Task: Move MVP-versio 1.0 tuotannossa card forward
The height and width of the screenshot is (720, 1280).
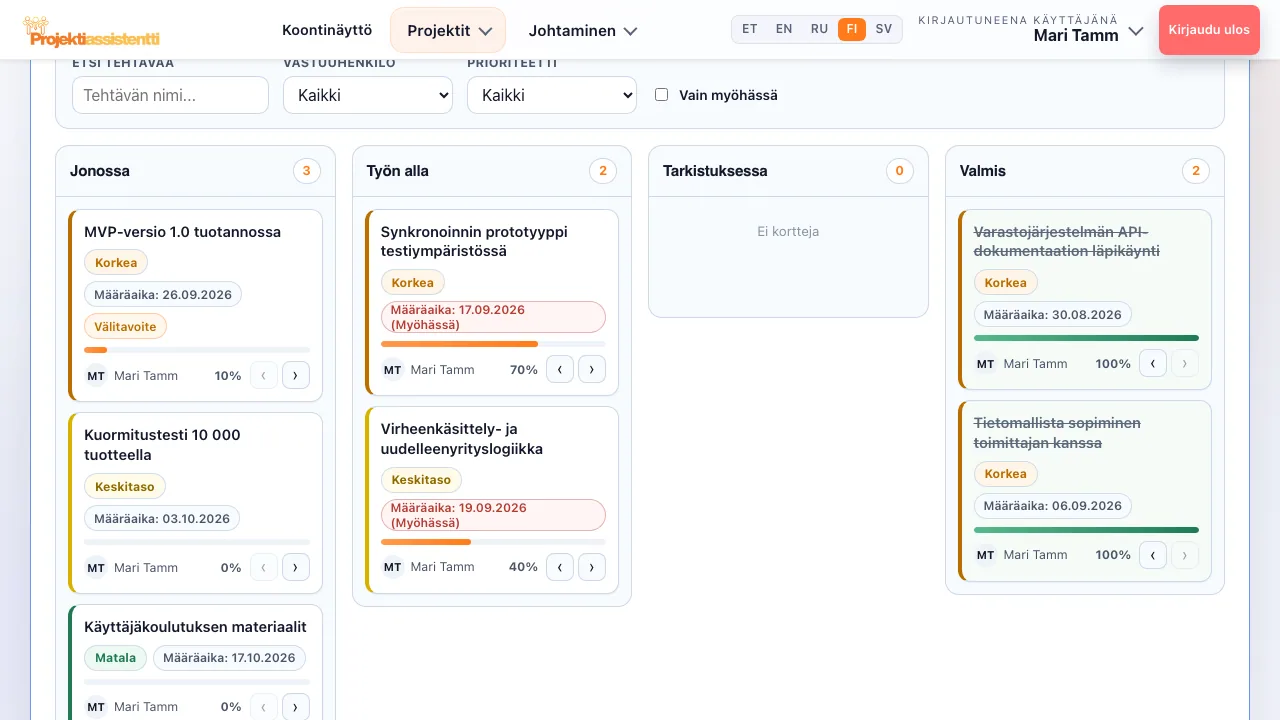Action: (x=296, y=376)
